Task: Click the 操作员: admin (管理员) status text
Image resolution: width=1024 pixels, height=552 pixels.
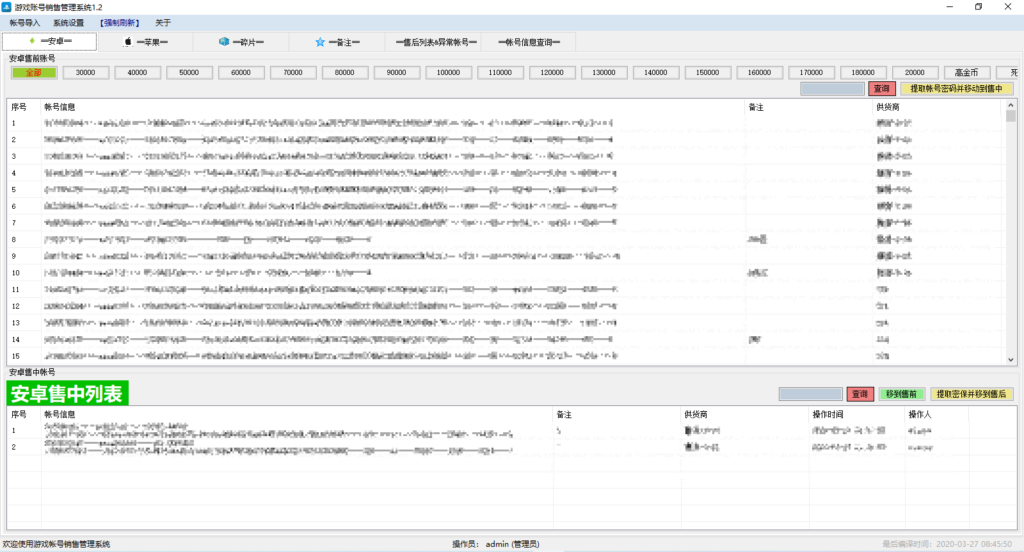Action: (496, 544)
